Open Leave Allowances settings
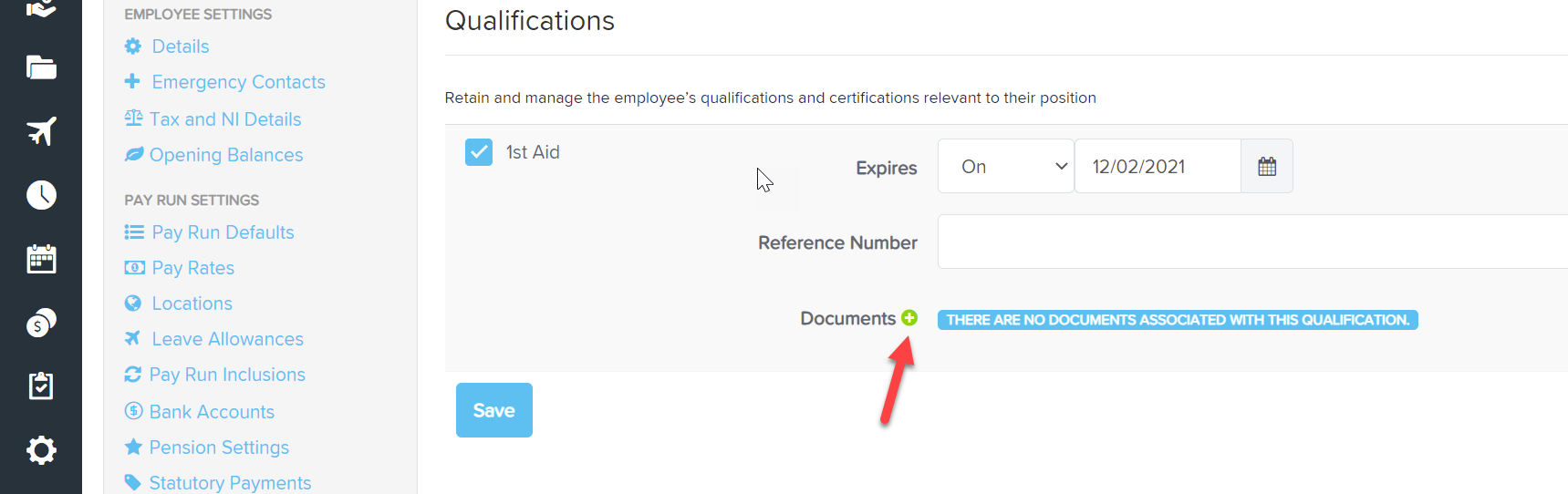 (227, 339)
